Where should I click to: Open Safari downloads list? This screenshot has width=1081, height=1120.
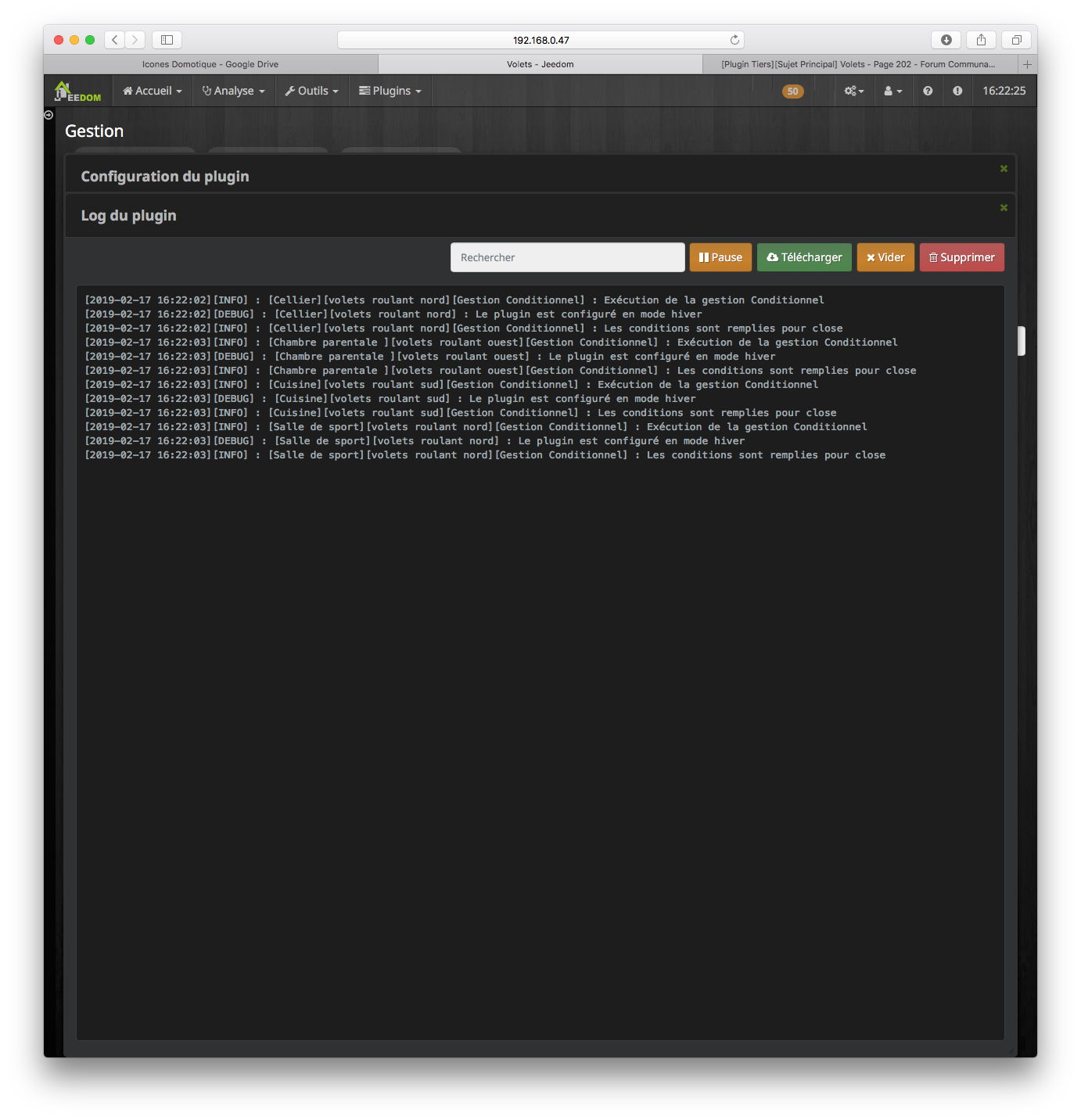pyautogui.click(x=946, y=39)
